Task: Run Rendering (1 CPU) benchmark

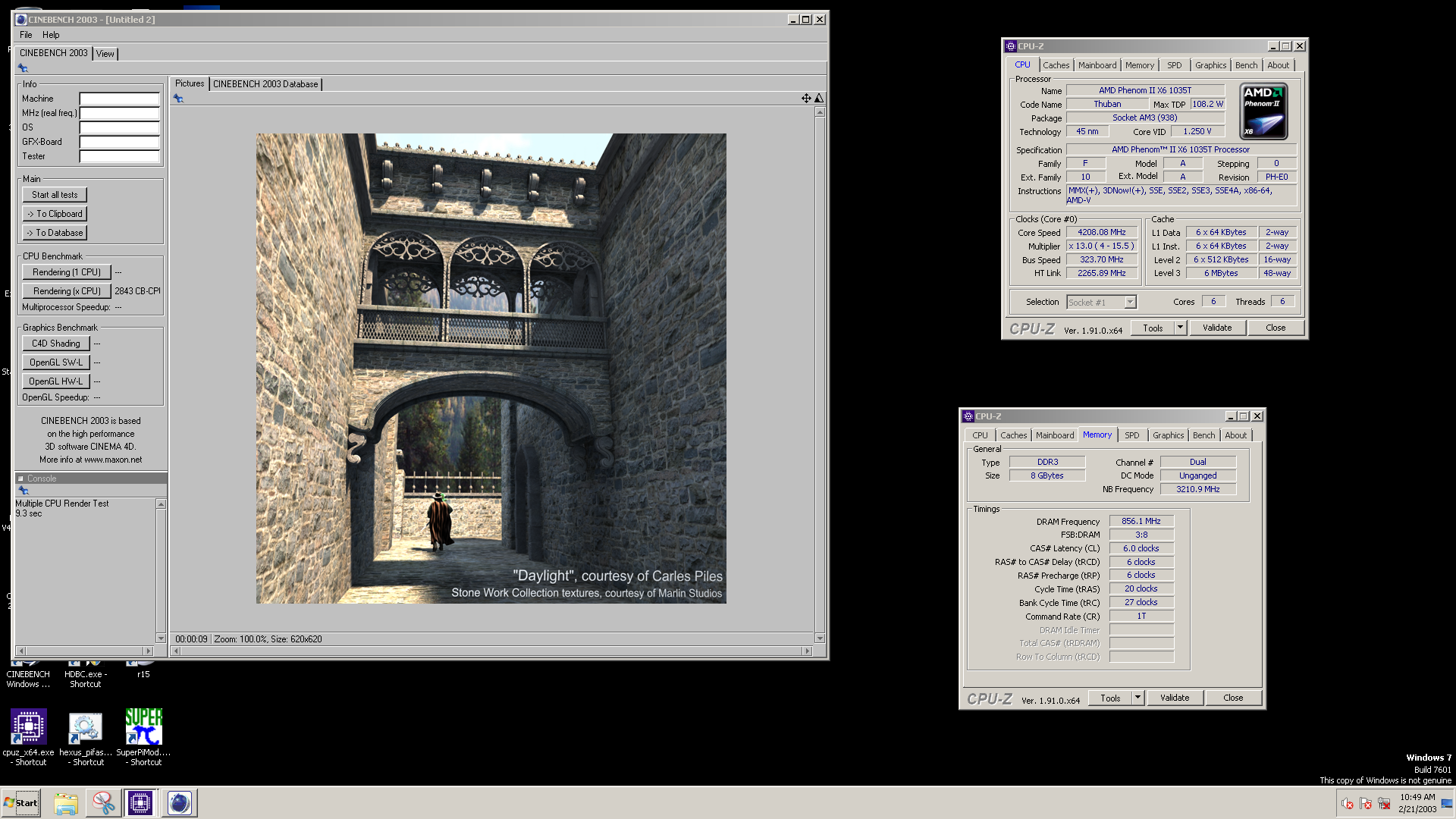Action: point(67,272)
